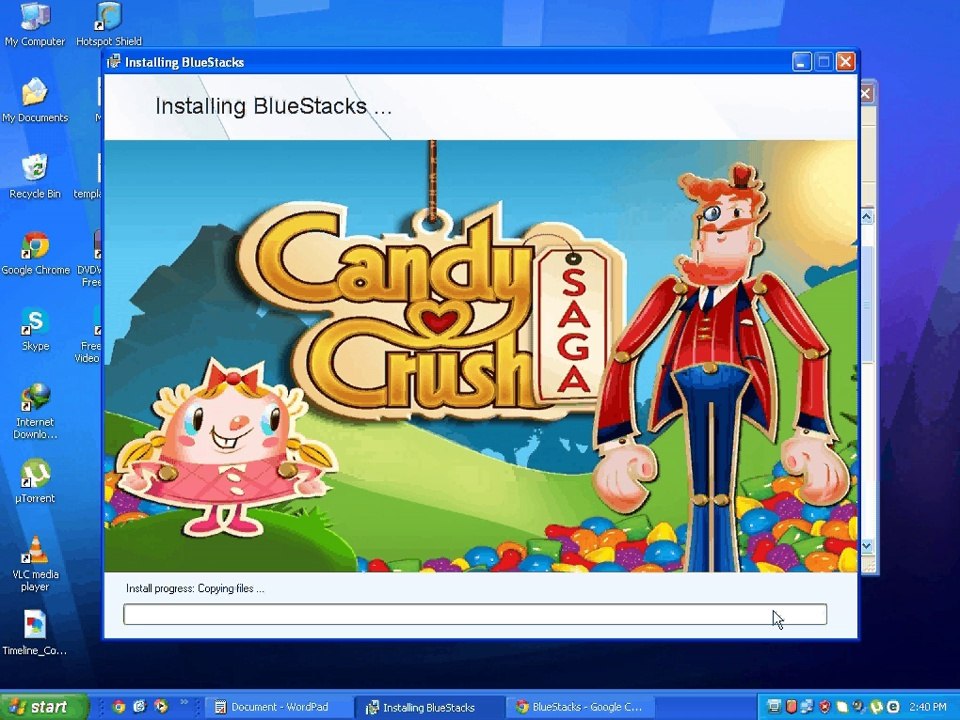Click the 'Installing BlueStacks ...' heading
Viewport: 960px width, 720px height.
[273, 106]
